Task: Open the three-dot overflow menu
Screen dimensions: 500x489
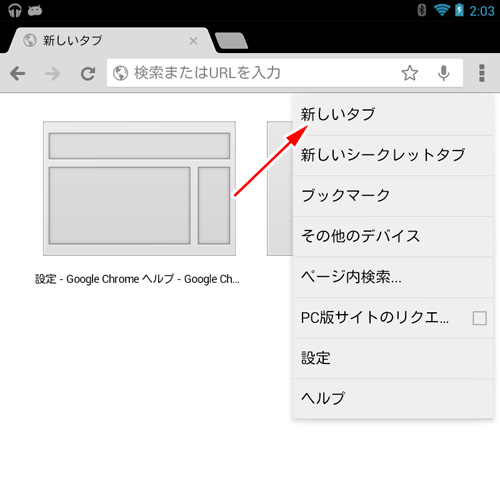Action: tap(482, 73)
